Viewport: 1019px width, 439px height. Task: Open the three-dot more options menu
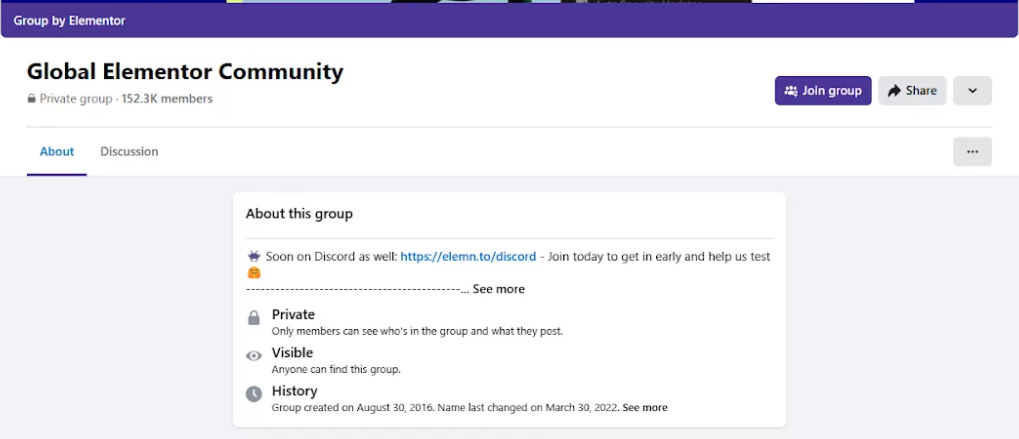[x=971, y=152]
